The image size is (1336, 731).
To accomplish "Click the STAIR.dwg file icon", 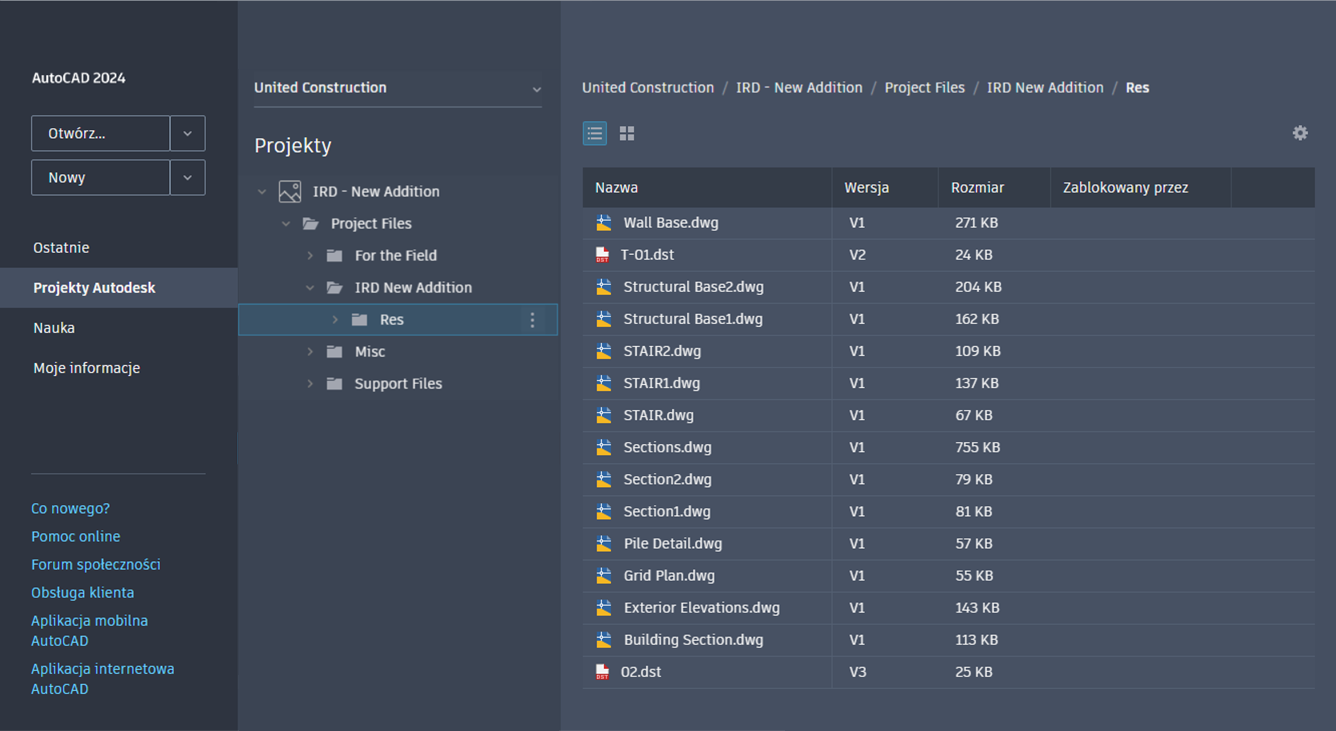I will (x=604, y=415).
